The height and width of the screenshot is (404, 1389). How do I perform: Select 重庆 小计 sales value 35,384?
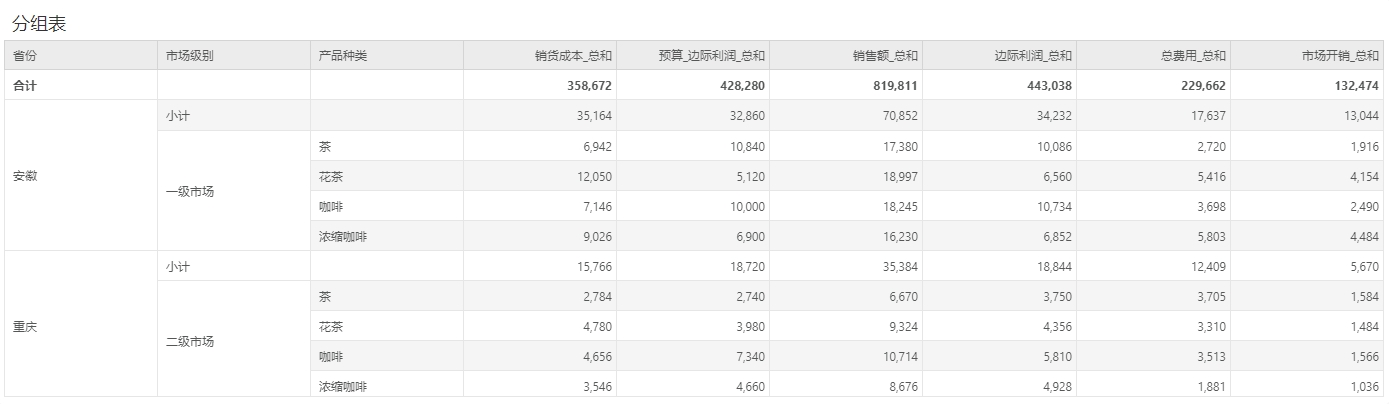[897, 266]
